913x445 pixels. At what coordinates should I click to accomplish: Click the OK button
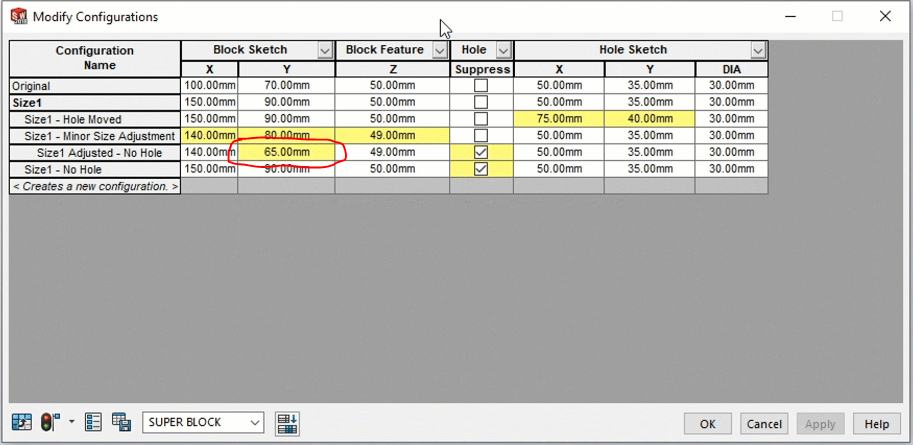[707, 424]
